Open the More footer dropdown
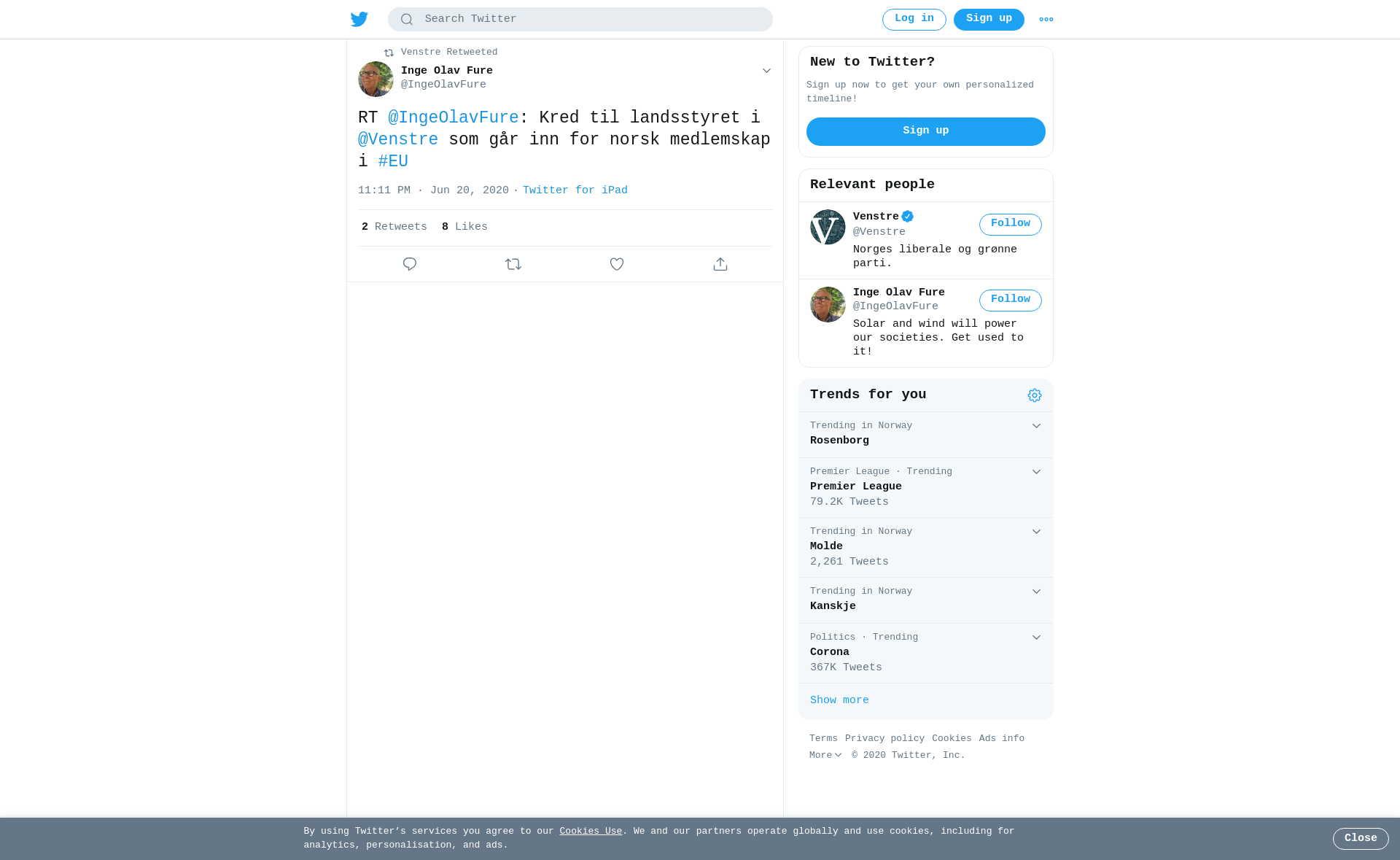This screenshot has width=1400, height=860. pyautogui.click(x=825, y=756)
